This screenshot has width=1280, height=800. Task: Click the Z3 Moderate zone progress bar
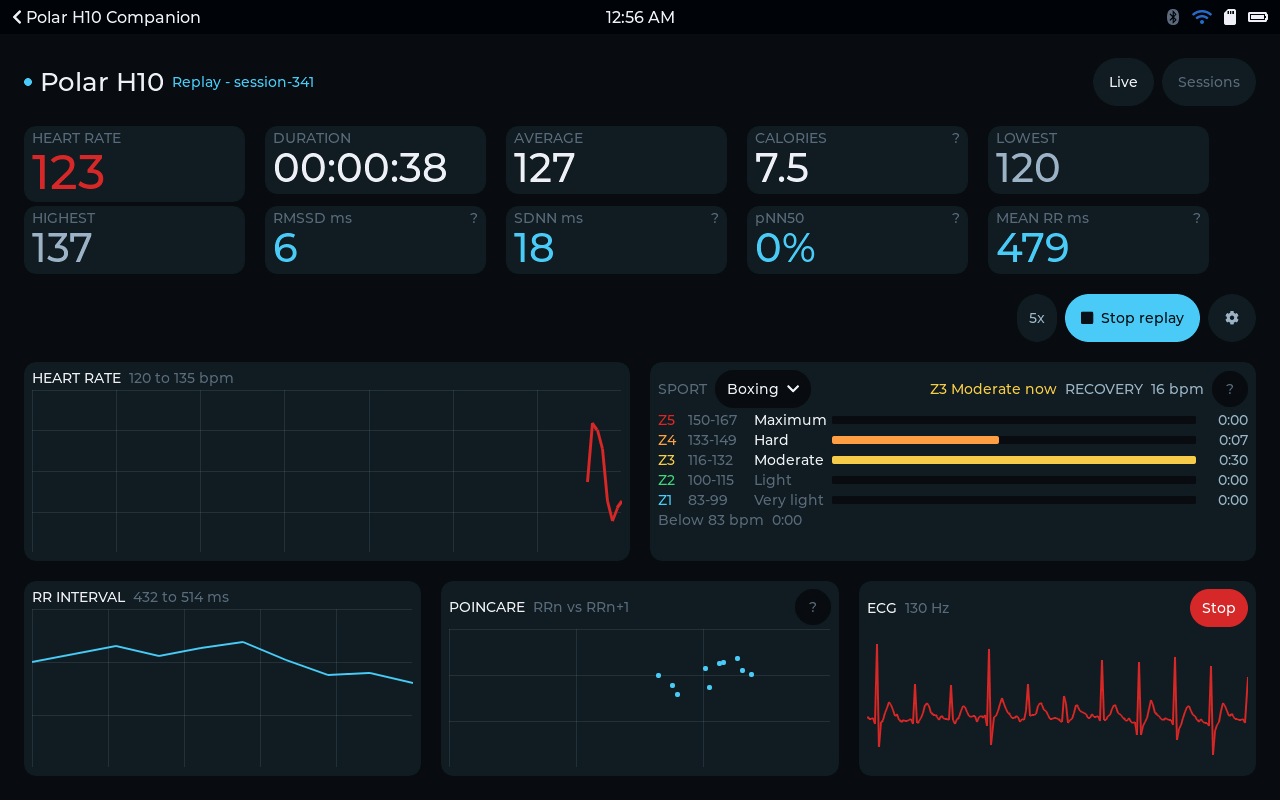click(x=1014, y=460)
